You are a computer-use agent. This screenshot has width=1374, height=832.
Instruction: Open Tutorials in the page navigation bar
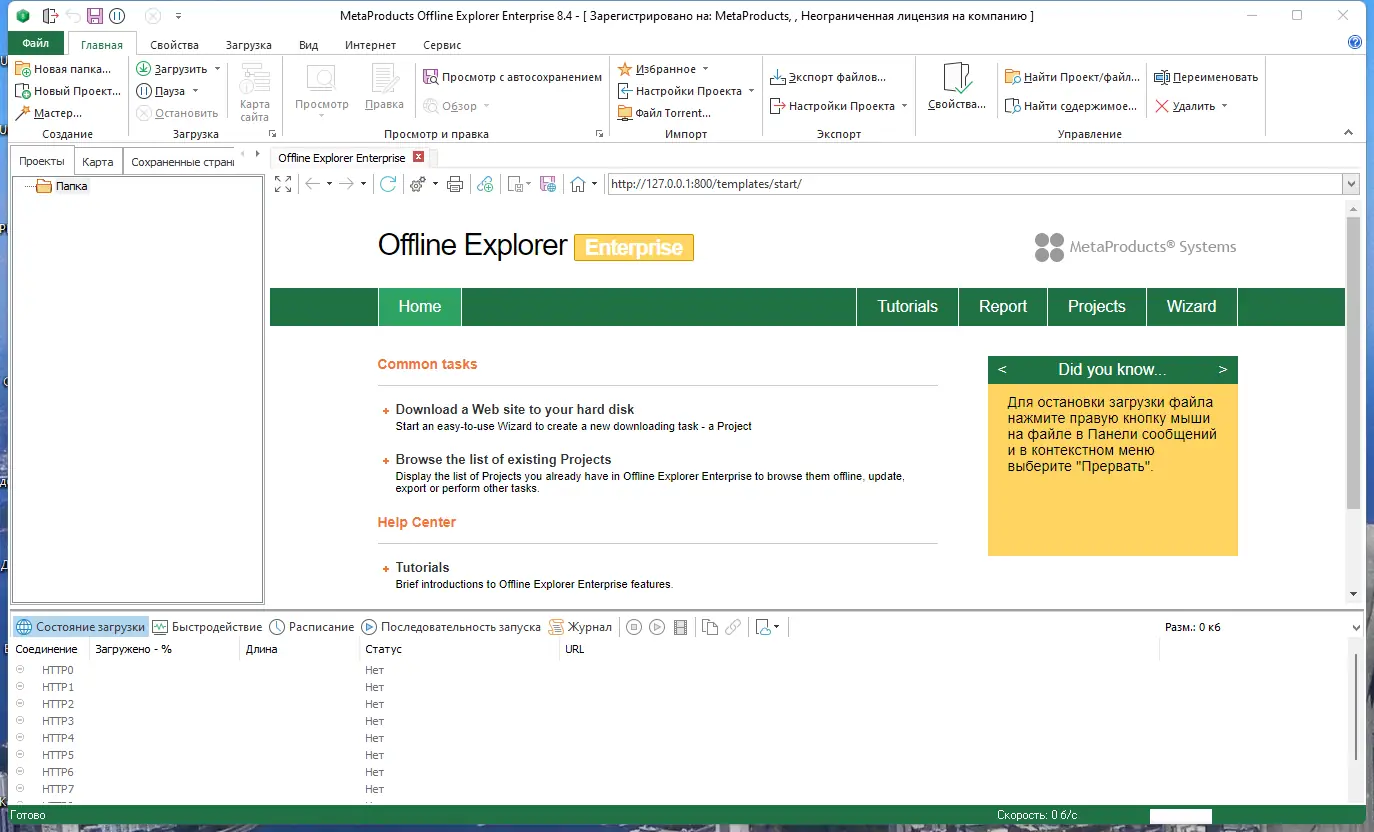pyautogui.click(x=908, y=307)
